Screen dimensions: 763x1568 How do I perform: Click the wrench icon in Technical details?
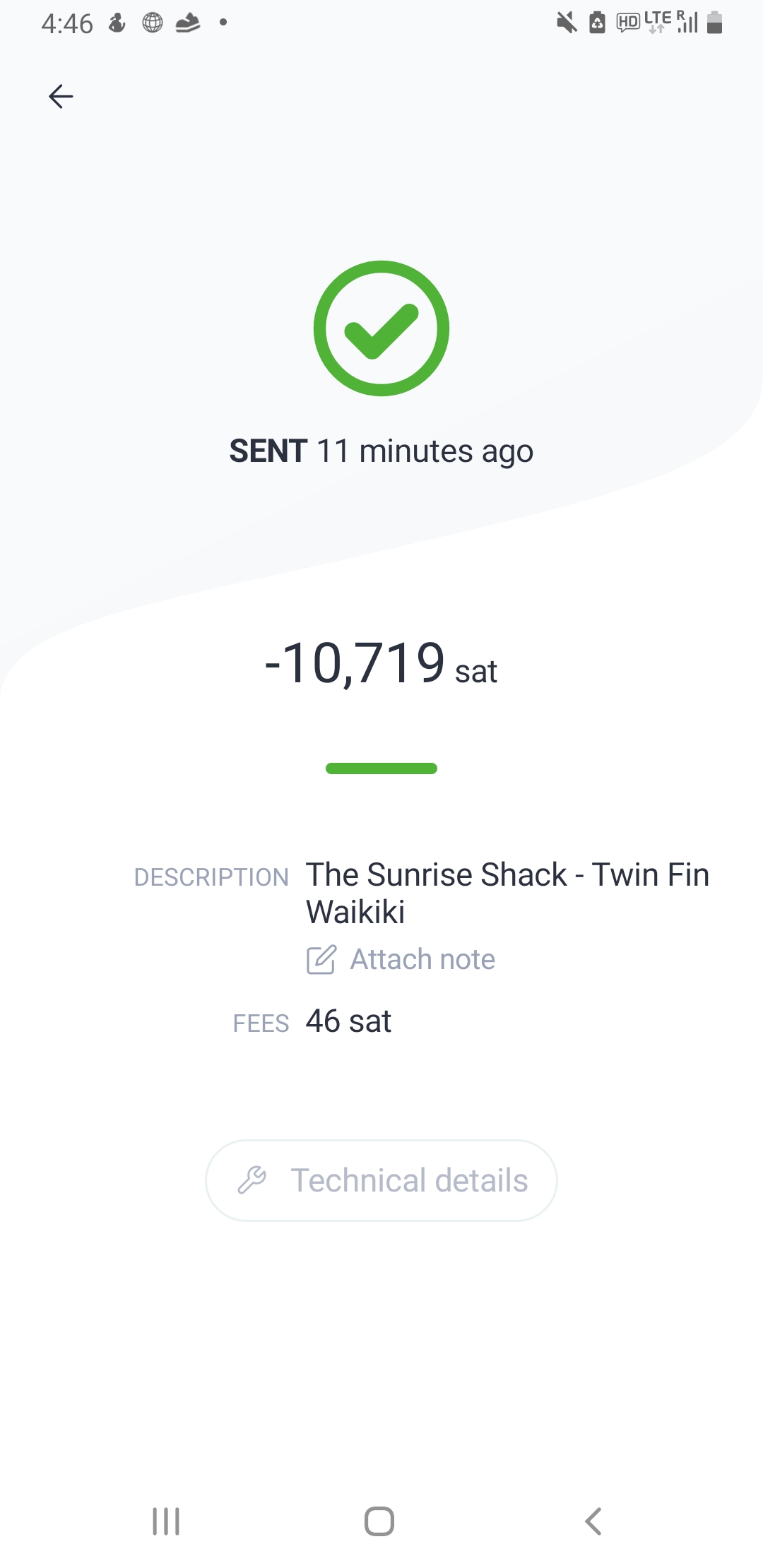[x=252, y=1180]
